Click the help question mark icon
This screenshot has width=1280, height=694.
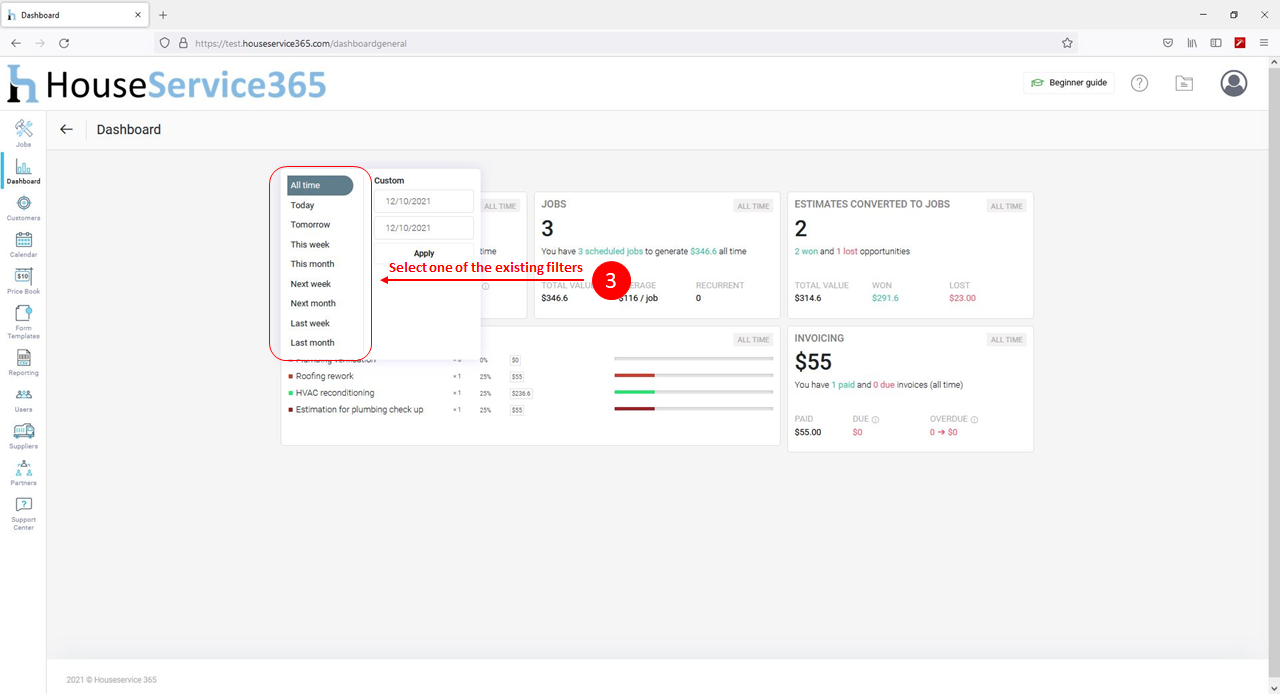[1139, 83]
